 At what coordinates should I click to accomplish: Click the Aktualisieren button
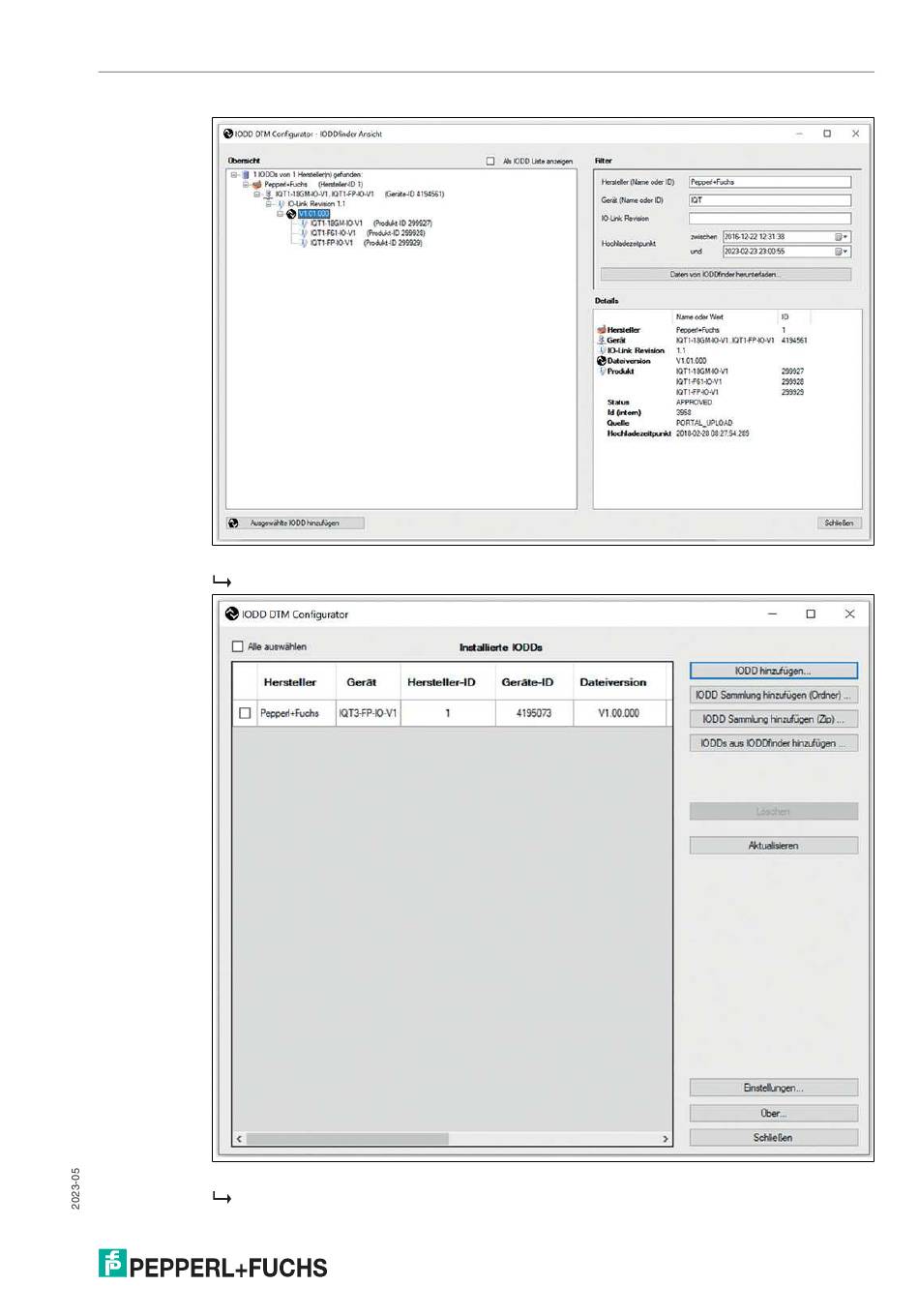[773, 846]
